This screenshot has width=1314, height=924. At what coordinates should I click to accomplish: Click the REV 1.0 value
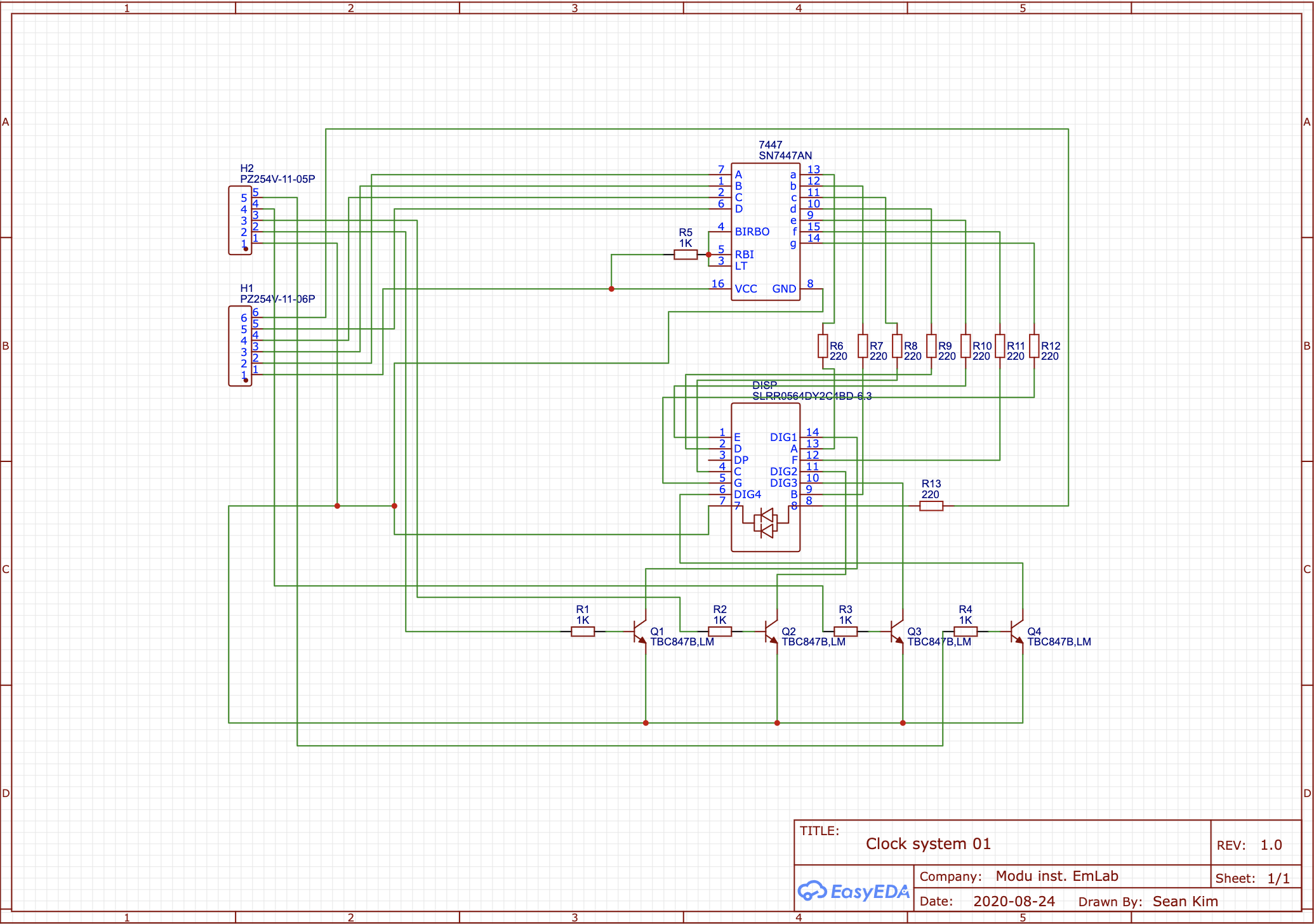tap(1271, 845)
